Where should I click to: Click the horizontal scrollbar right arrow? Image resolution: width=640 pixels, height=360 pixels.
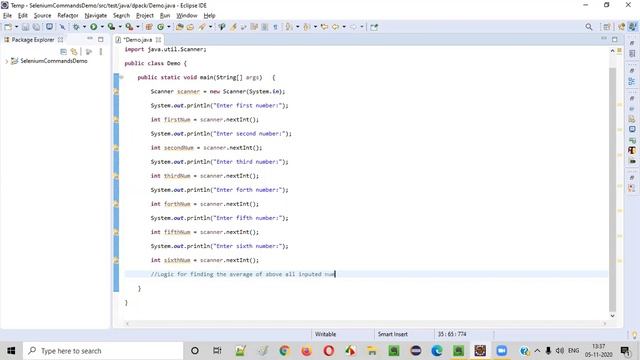(604, 324)
